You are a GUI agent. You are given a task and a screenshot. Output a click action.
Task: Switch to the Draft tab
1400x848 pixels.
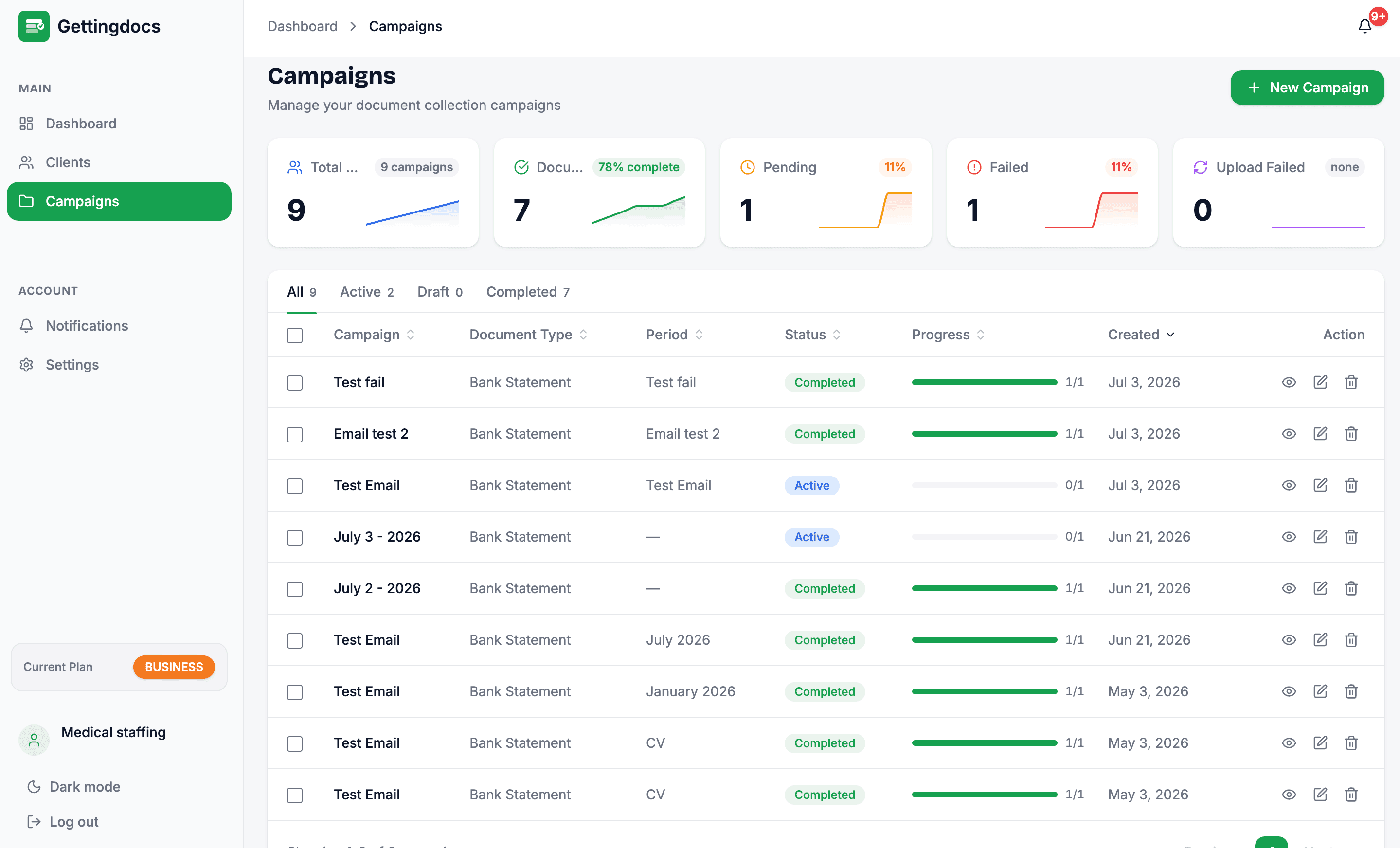[x=440, y=292]
